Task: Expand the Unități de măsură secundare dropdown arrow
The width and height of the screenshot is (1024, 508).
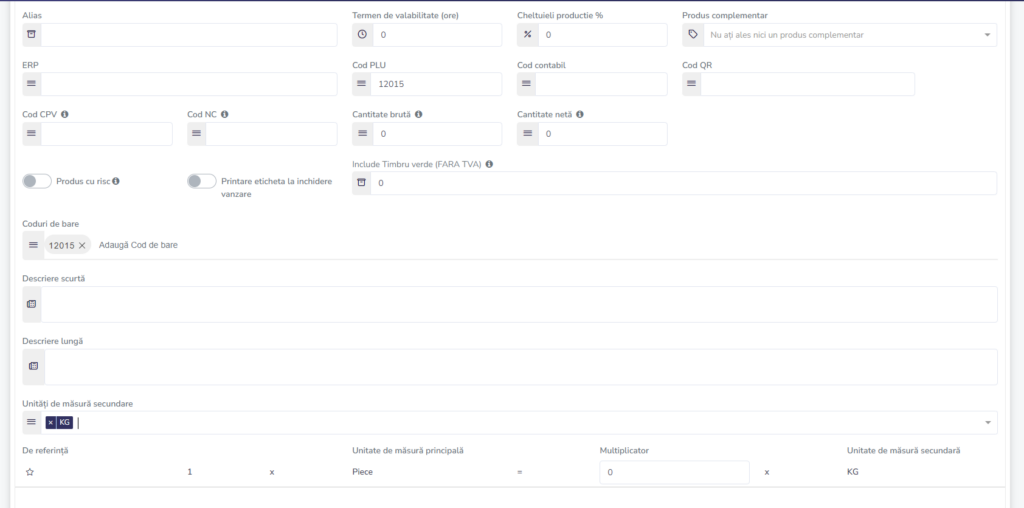Action: (x=988, y=422)
